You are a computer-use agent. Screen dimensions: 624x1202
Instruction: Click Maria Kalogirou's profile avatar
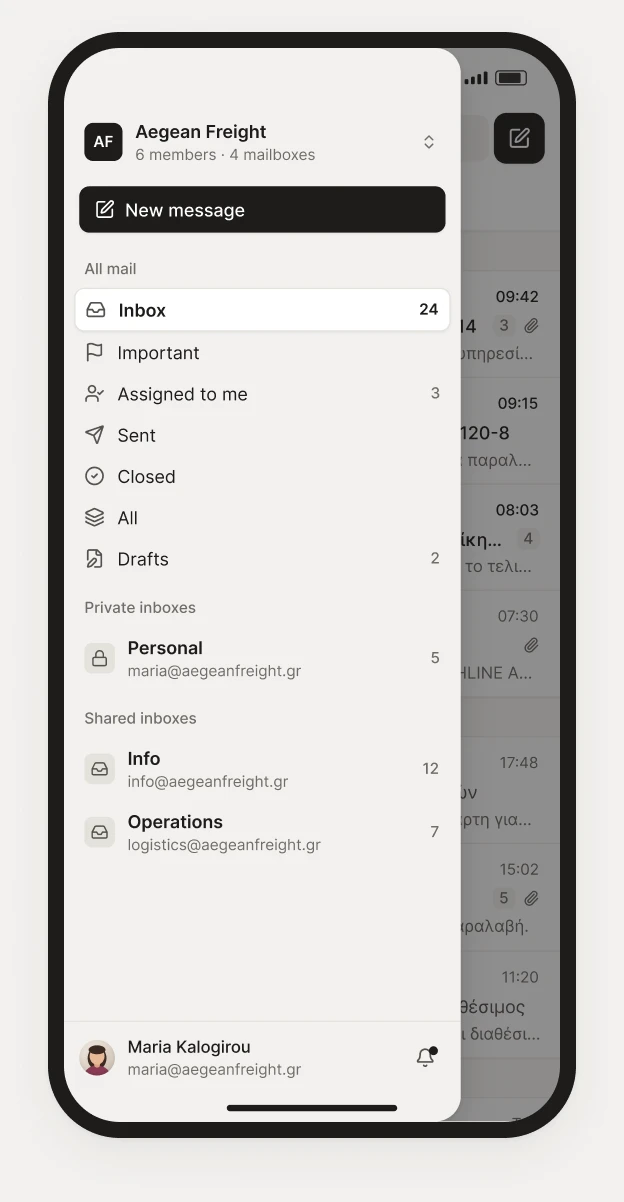tap(97, 1057)
